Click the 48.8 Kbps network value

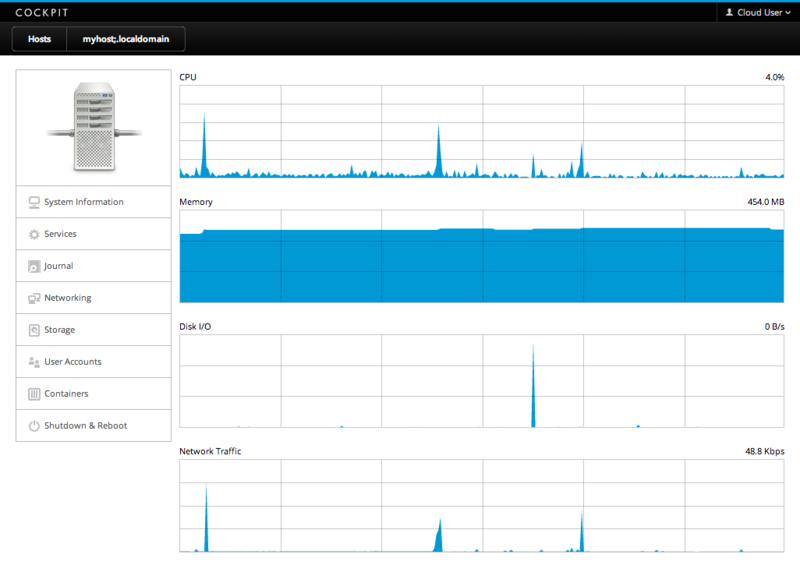point(765,451)
